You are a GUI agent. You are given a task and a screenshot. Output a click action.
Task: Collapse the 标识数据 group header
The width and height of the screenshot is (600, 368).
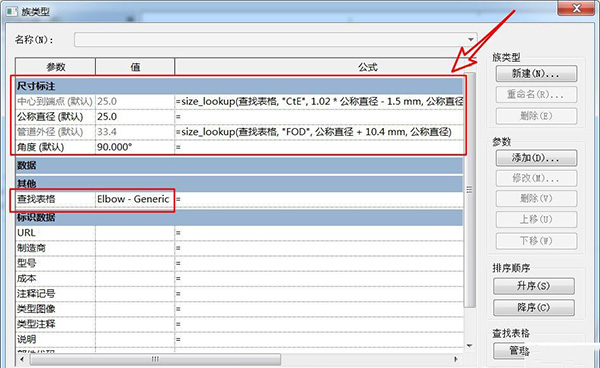[239, 217]
